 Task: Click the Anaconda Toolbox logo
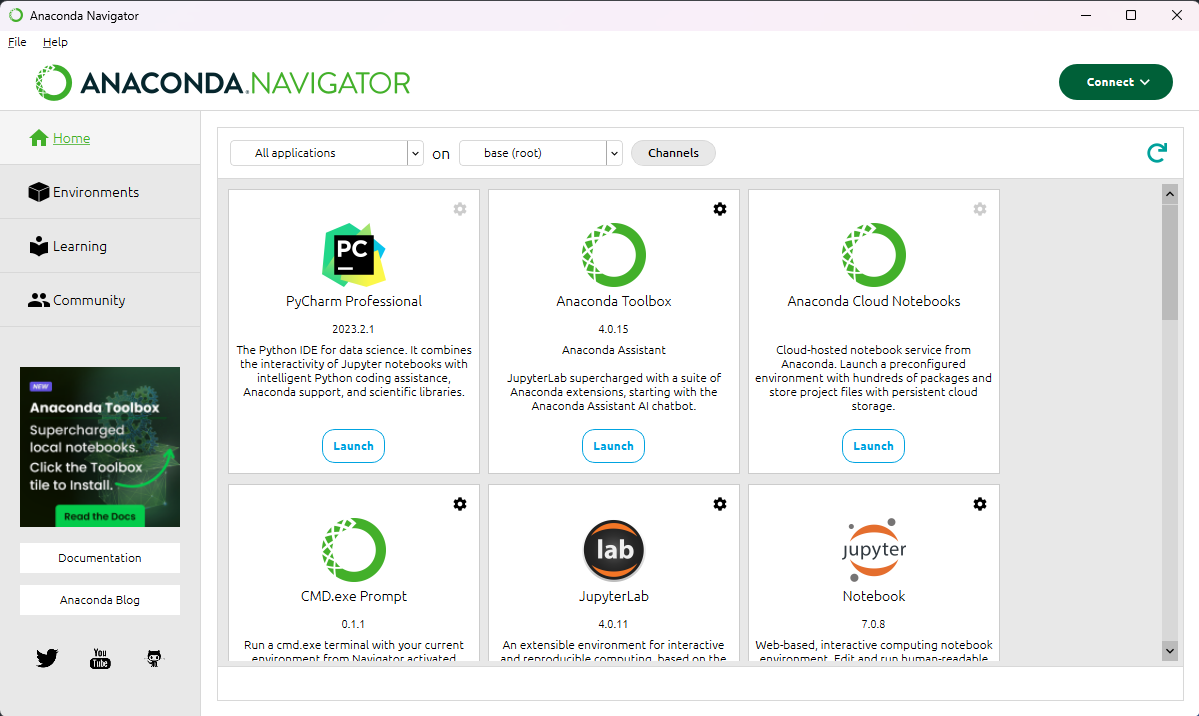(613, 255)
